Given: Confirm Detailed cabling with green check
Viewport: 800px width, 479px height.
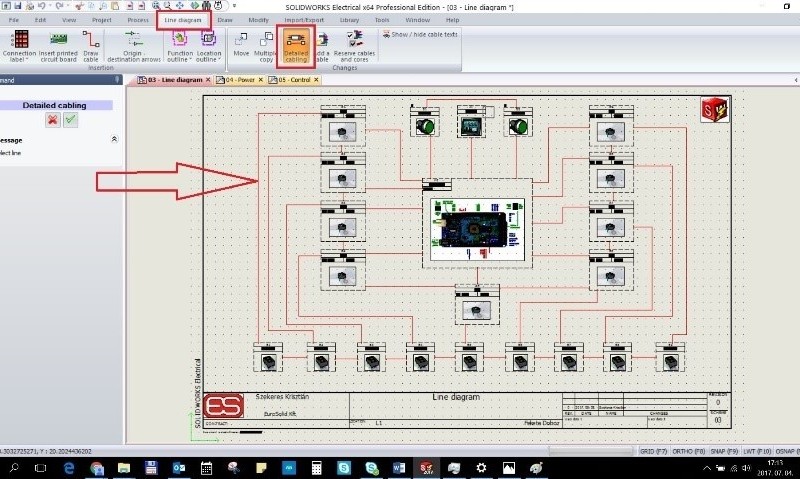Looking at the screenshot, I should (70, 120).
